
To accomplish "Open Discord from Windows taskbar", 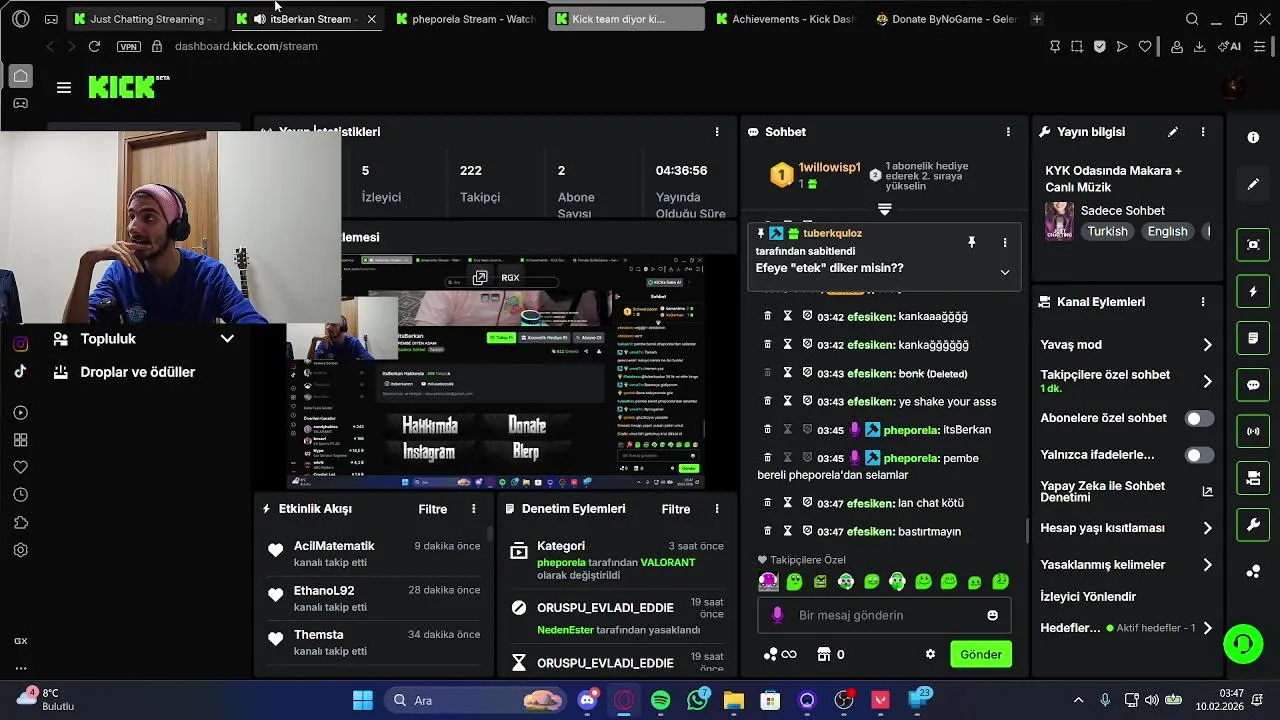I will pos(588,700).
